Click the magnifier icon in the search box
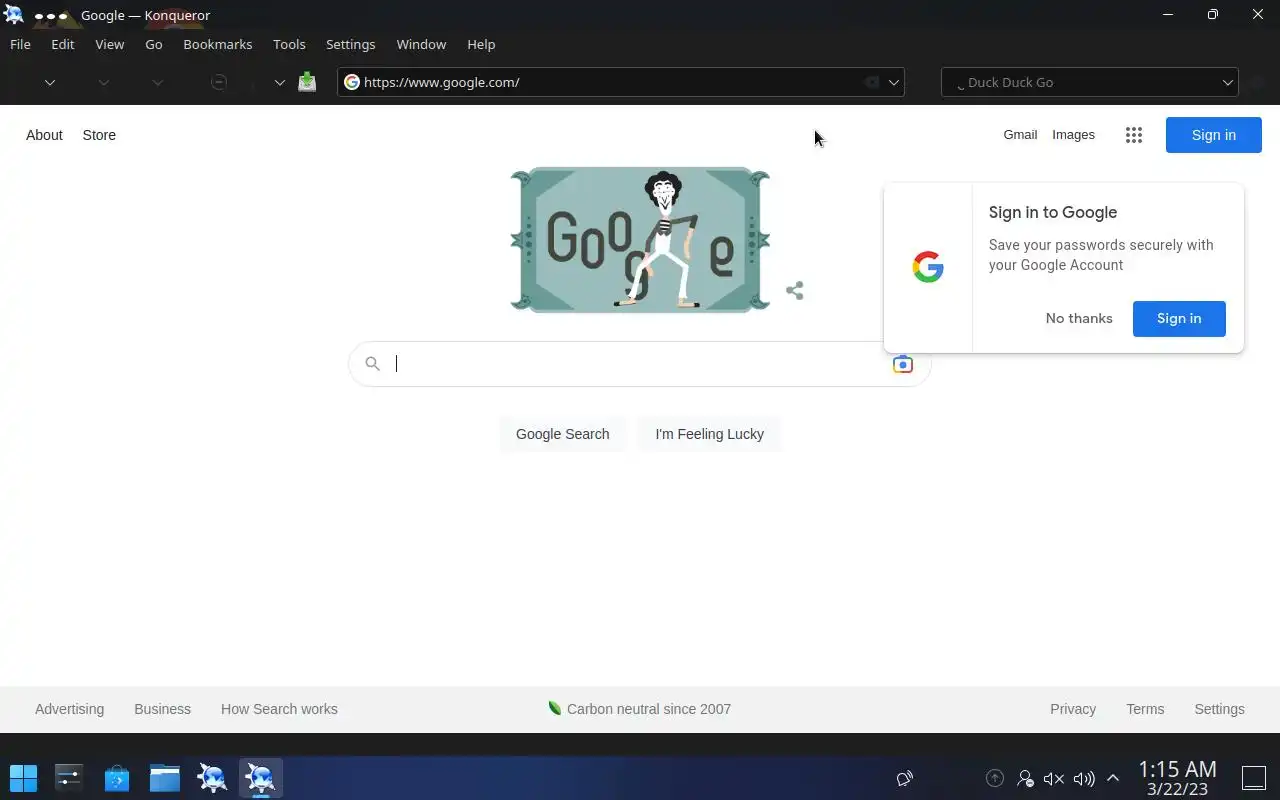1280x800 pixels. (x=372, y=364)
